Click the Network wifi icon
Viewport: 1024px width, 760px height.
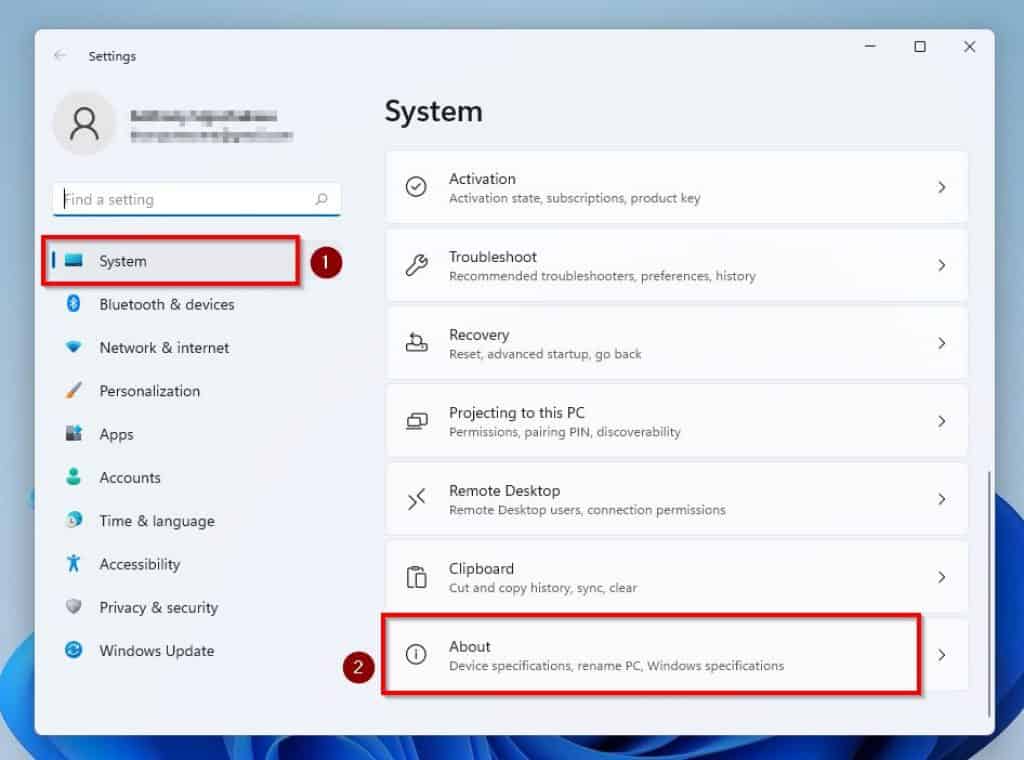74,347
